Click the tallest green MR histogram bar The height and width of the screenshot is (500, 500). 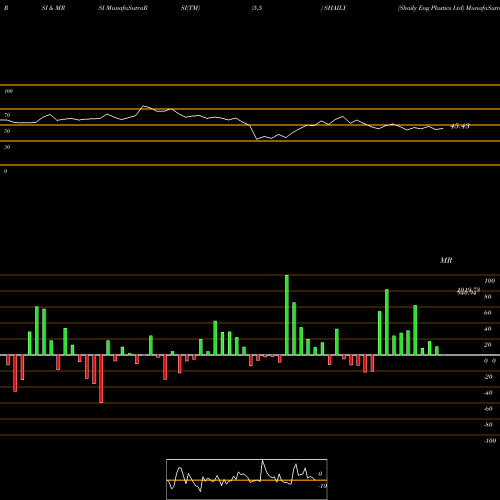[x=287, y=315]
